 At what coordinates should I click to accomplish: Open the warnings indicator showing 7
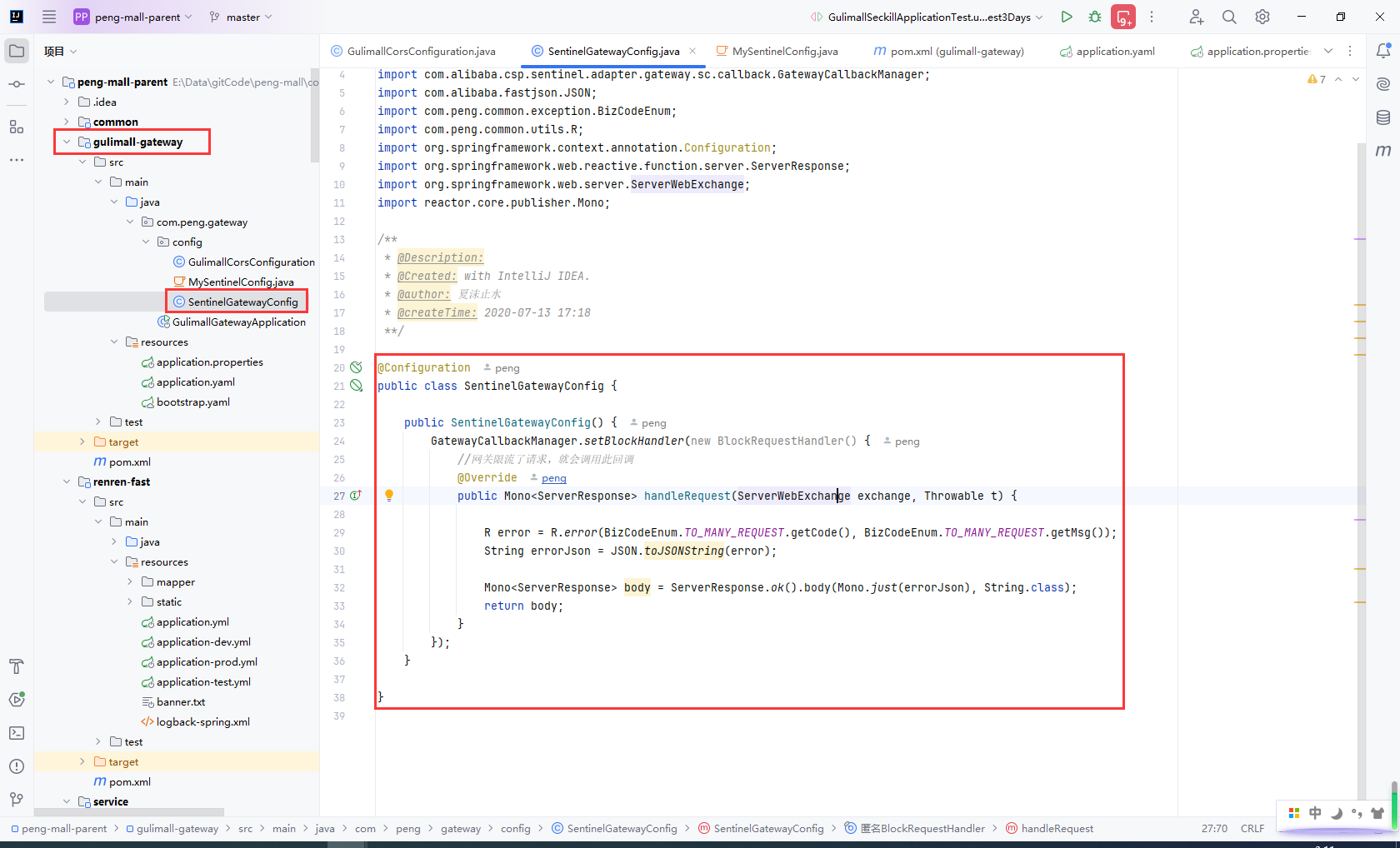click(1317, 79)
